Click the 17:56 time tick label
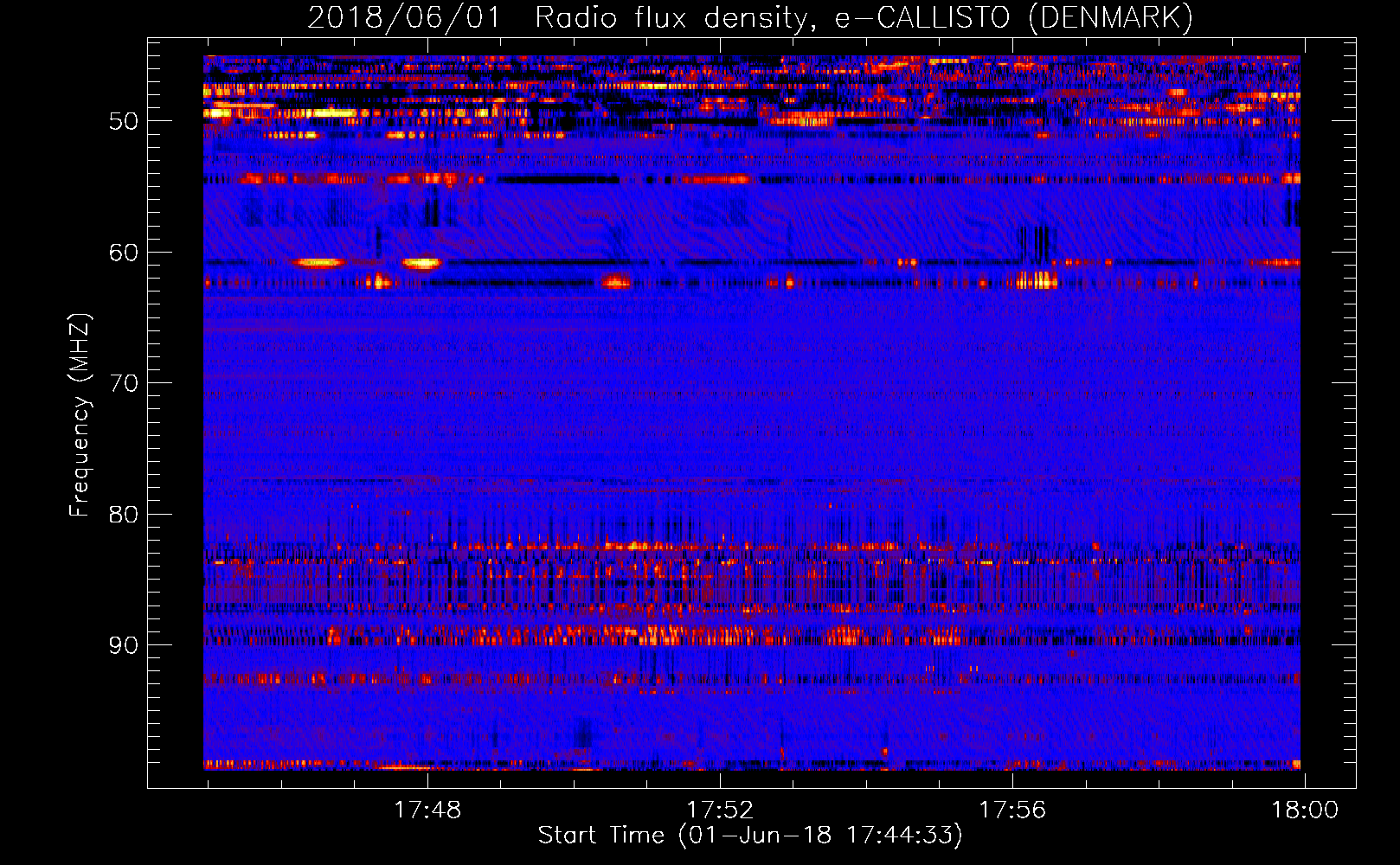 click(1012, 811)
